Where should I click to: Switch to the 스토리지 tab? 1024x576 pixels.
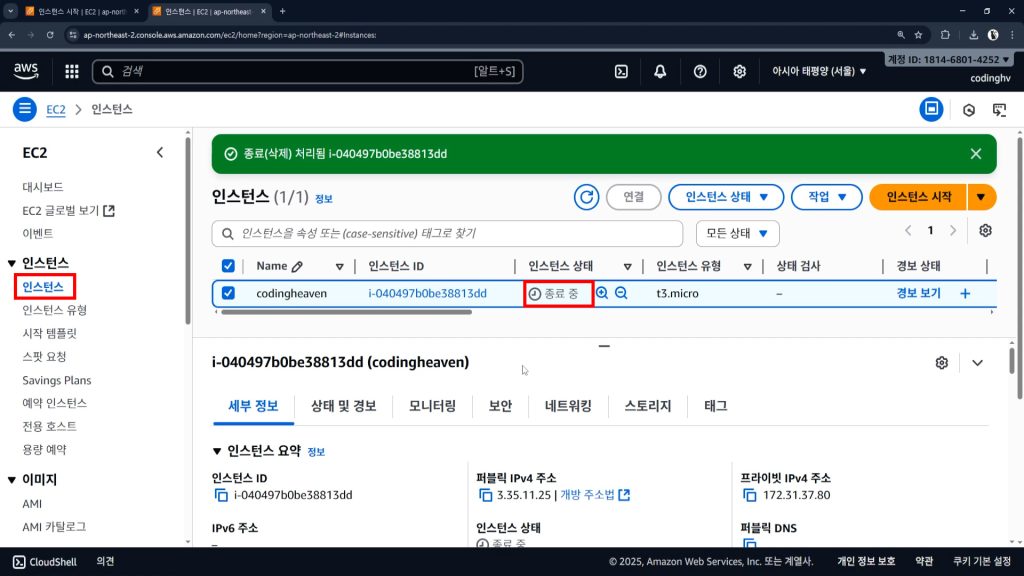648,406
